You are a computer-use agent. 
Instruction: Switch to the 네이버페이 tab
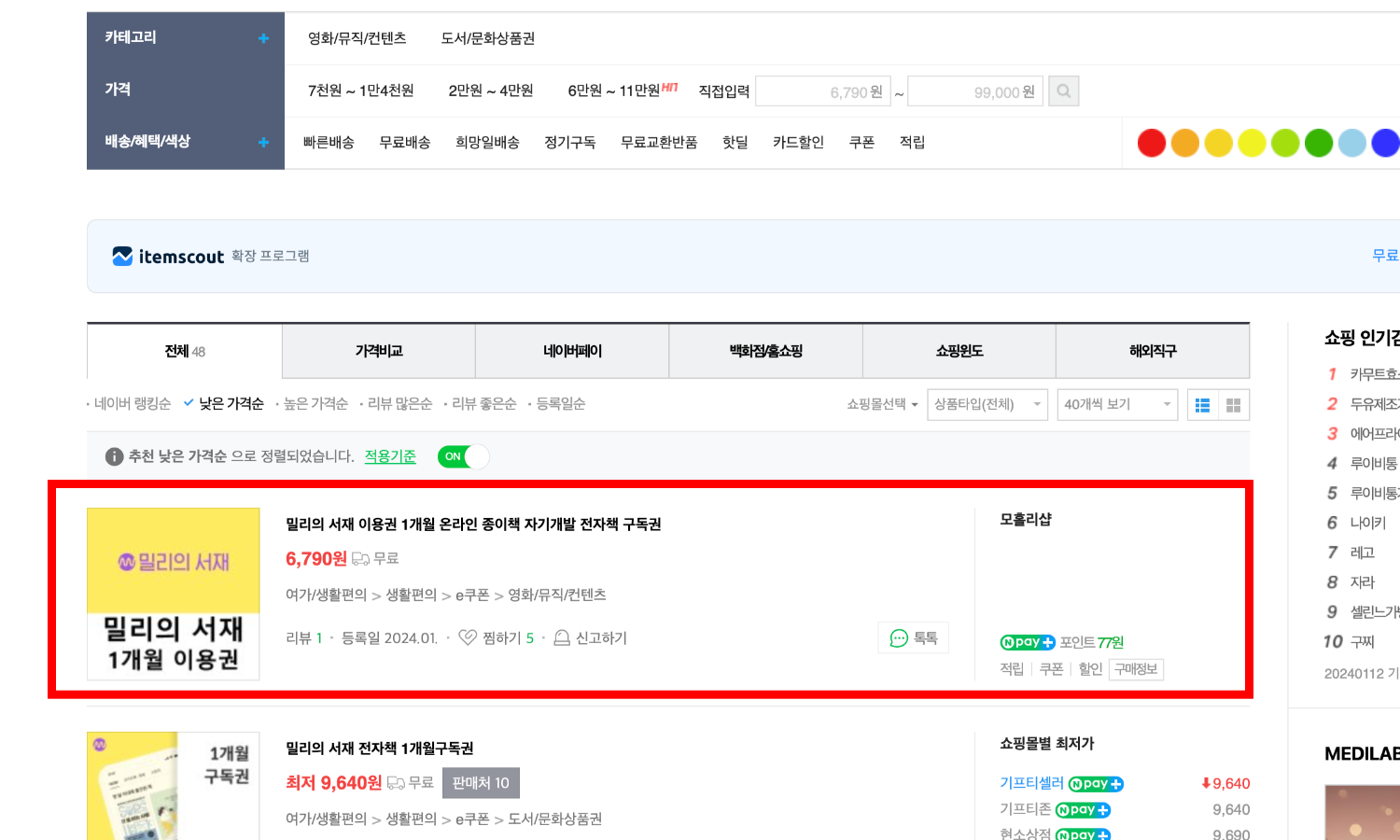pyautogui.click(x=572, y=351)
